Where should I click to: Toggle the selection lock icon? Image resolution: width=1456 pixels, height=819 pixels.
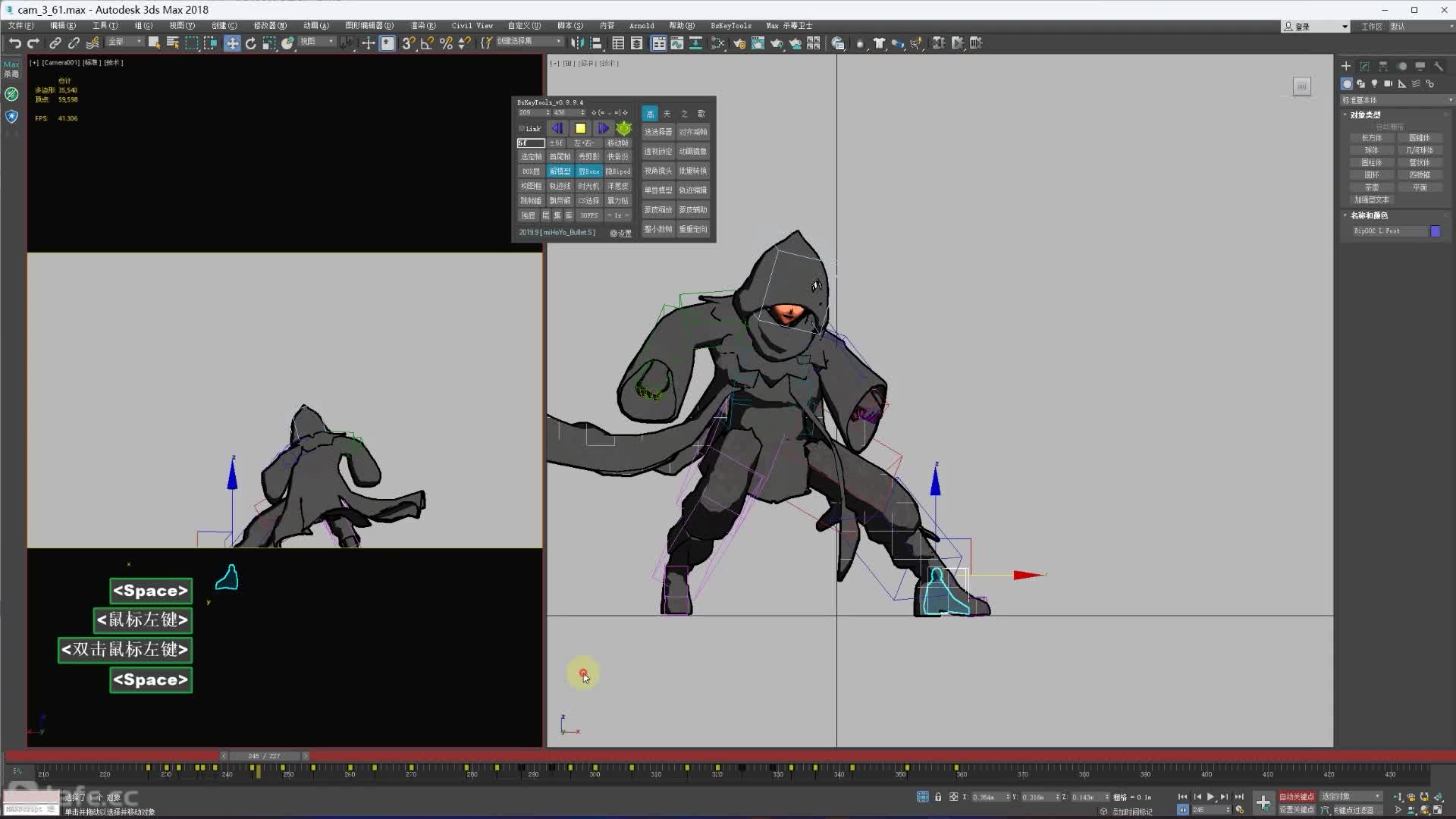(938, 797)
